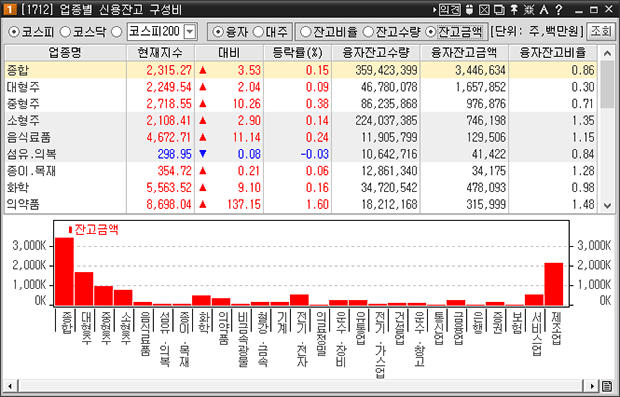
Task: Click the mouse icon in title bar
Action: (x=470, y=9)
